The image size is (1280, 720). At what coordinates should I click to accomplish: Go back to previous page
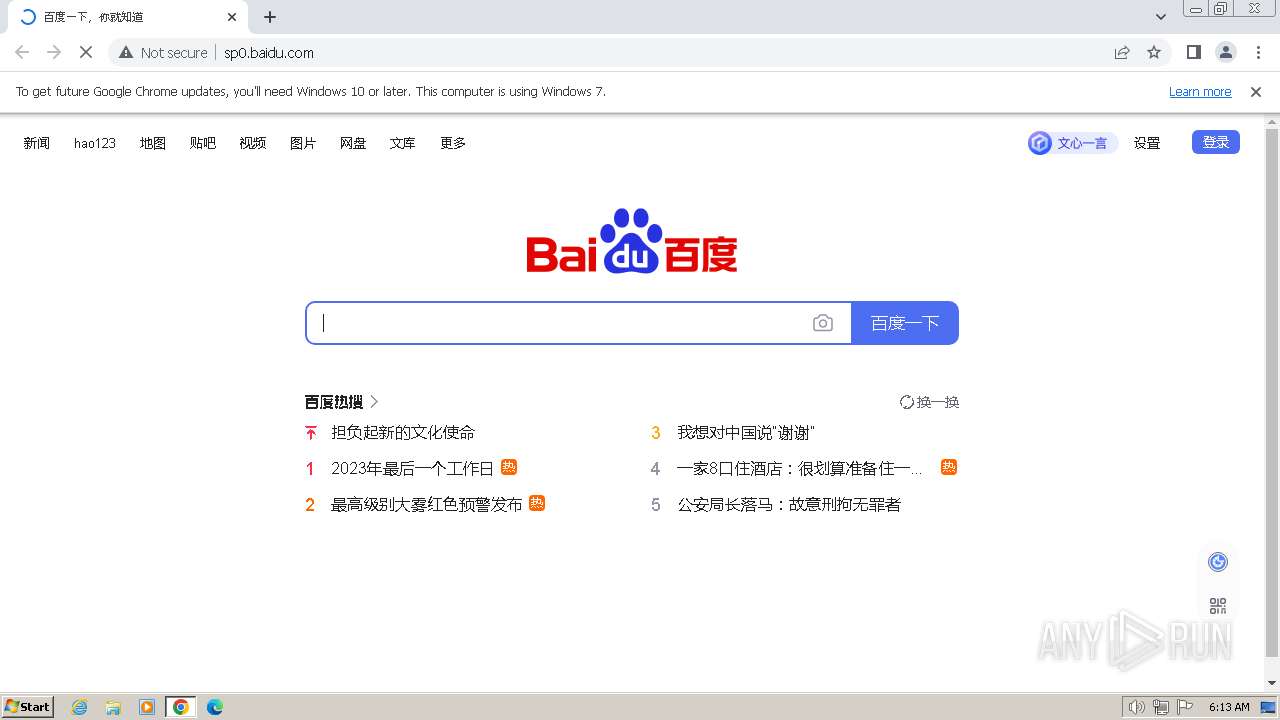(x=22, y=52)
